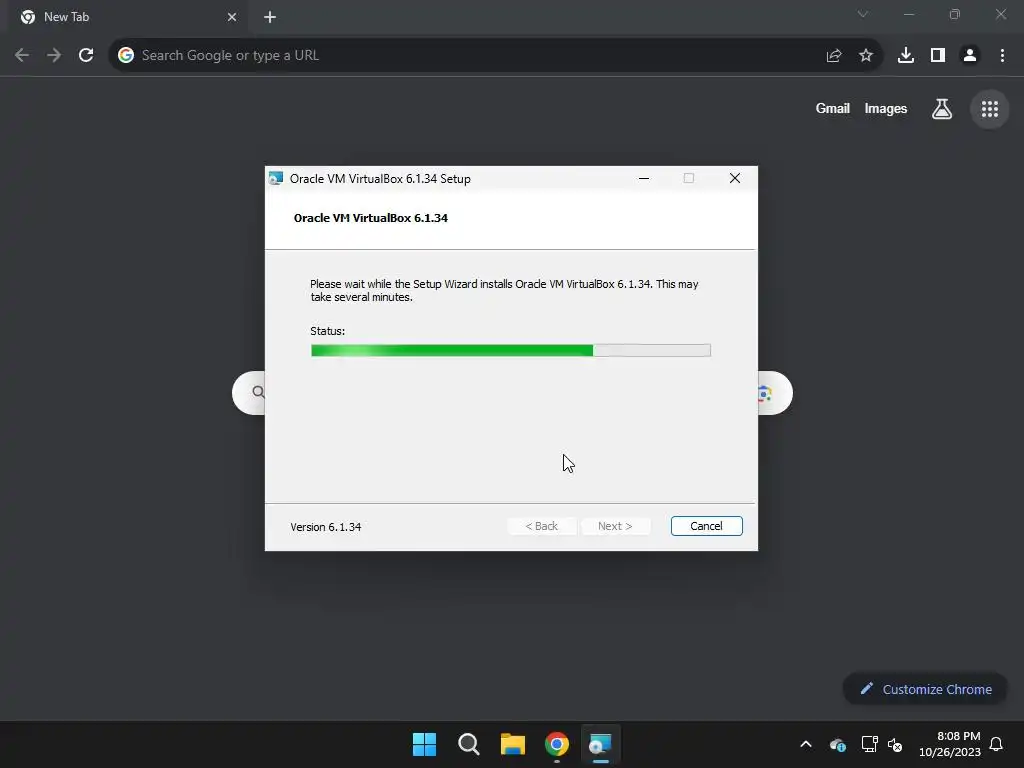The height and width of the screenshot is (768, 1024).
Task: Click Version 6.1.34 text in Setup
Action: (326, 527)
